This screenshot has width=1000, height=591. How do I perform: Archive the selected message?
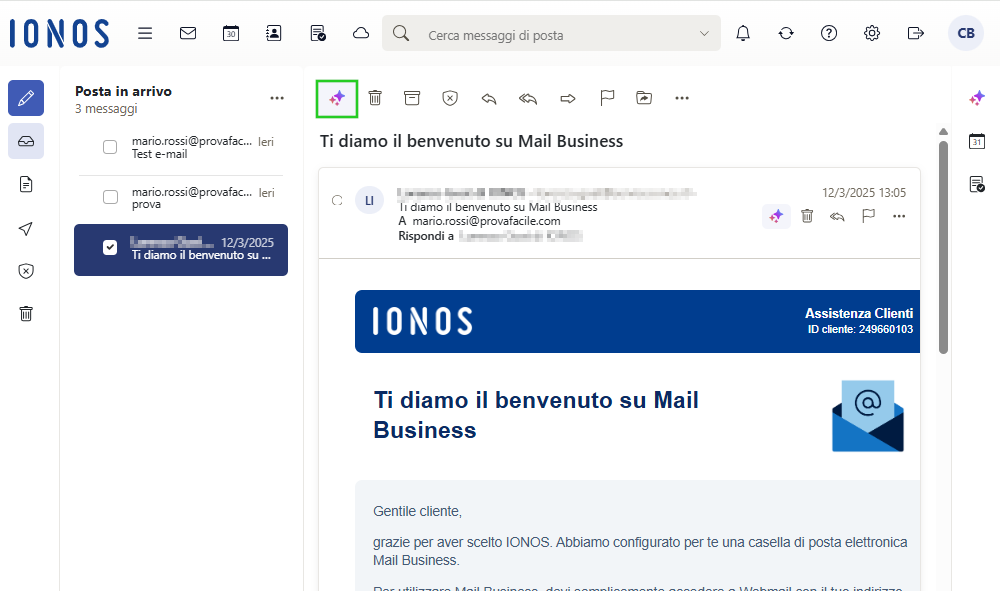(x=412, y=98)
